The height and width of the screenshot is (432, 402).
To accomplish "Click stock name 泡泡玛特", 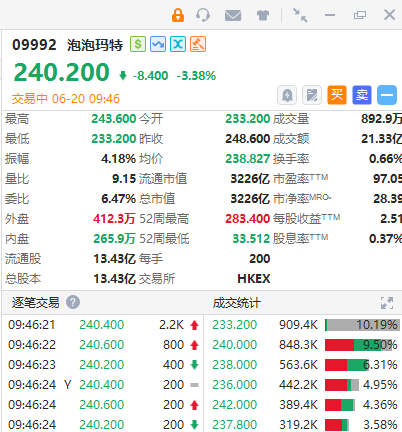I will tap(95, 45).
